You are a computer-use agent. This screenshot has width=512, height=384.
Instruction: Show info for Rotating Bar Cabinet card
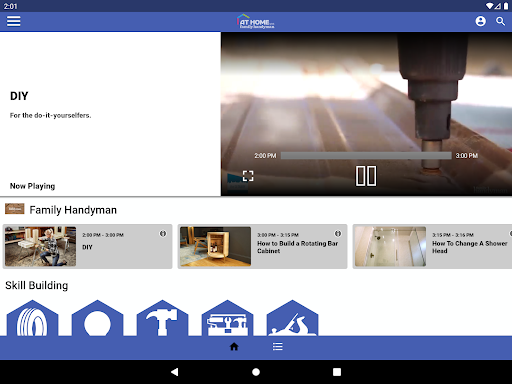coord(338,234)
